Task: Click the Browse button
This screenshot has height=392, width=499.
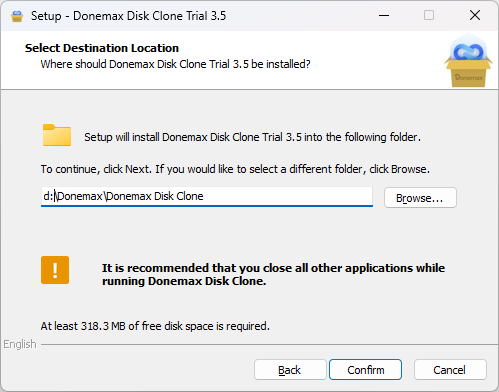Action: pyautogui.click(x=420, y=198)
